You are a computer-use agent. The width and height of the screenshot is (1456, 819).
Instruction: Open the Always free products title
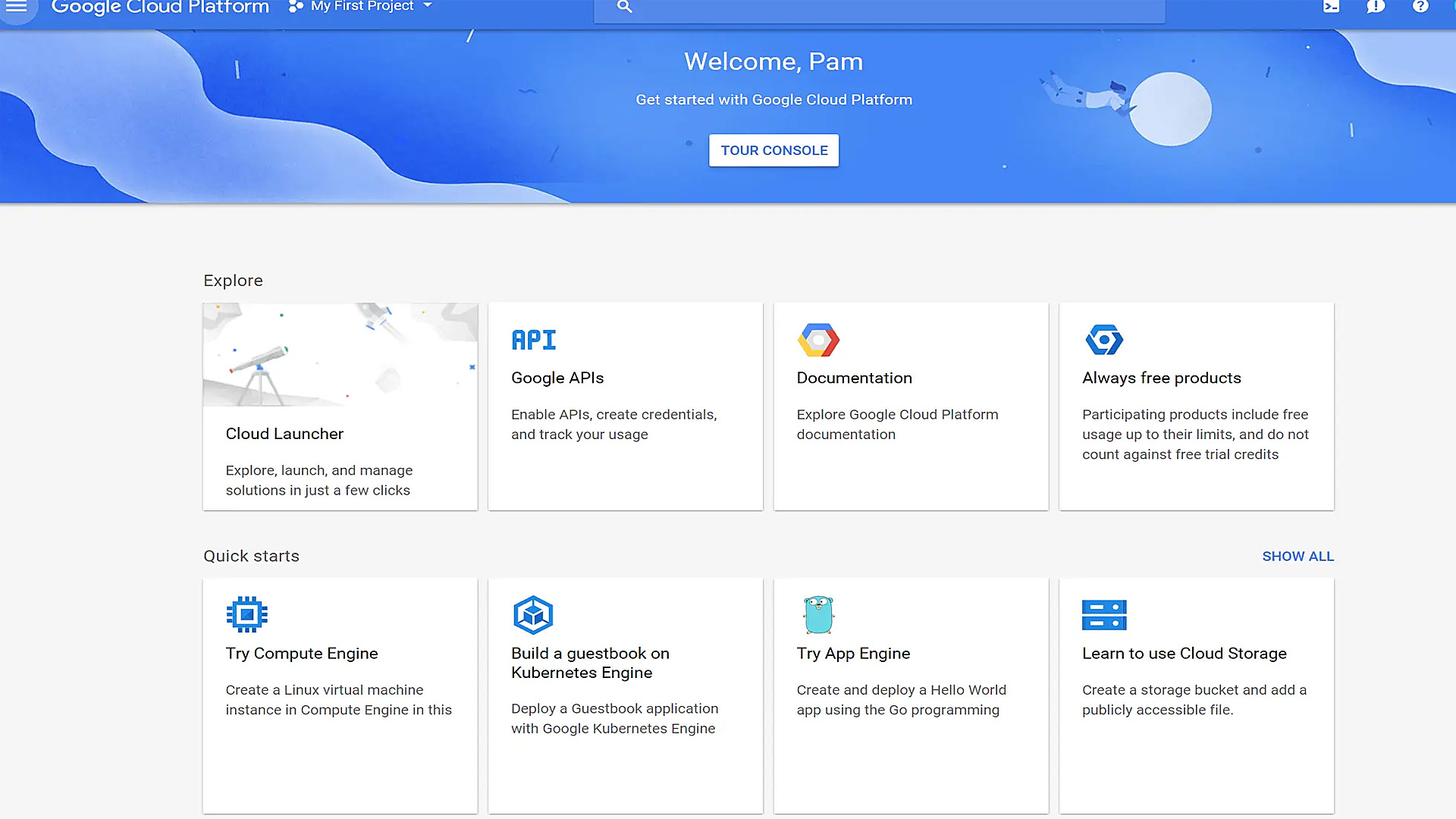1161,378
